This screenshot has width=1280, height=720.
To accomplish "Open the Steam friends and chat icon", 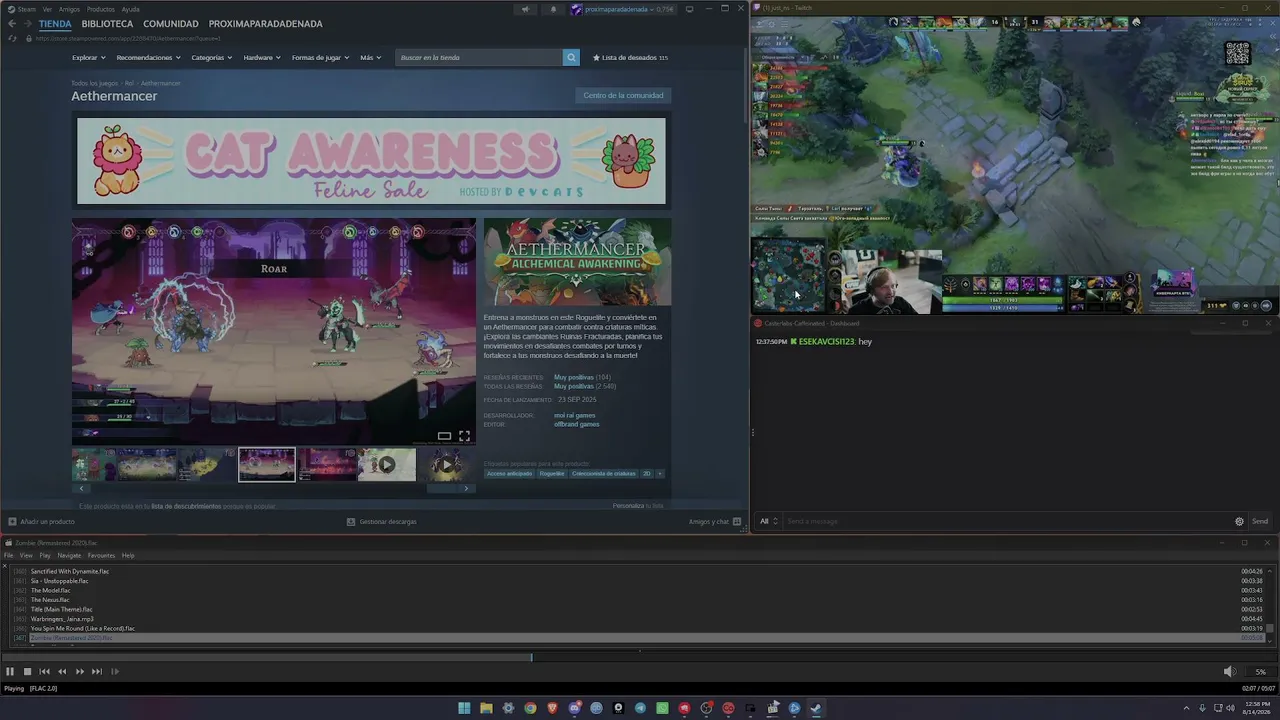I will click(737, 521).
